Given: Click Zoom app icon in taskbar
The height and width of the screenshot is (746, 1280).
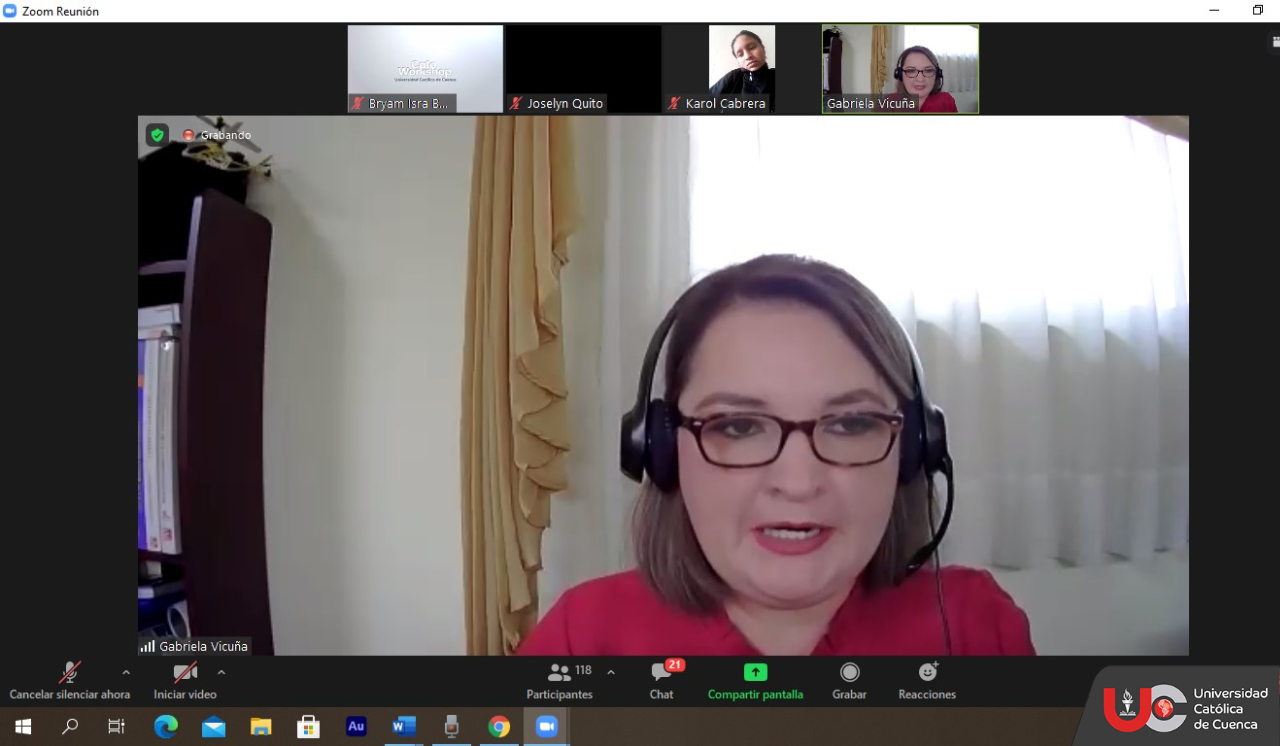Looking at the screenshot, I should [547, 727].
